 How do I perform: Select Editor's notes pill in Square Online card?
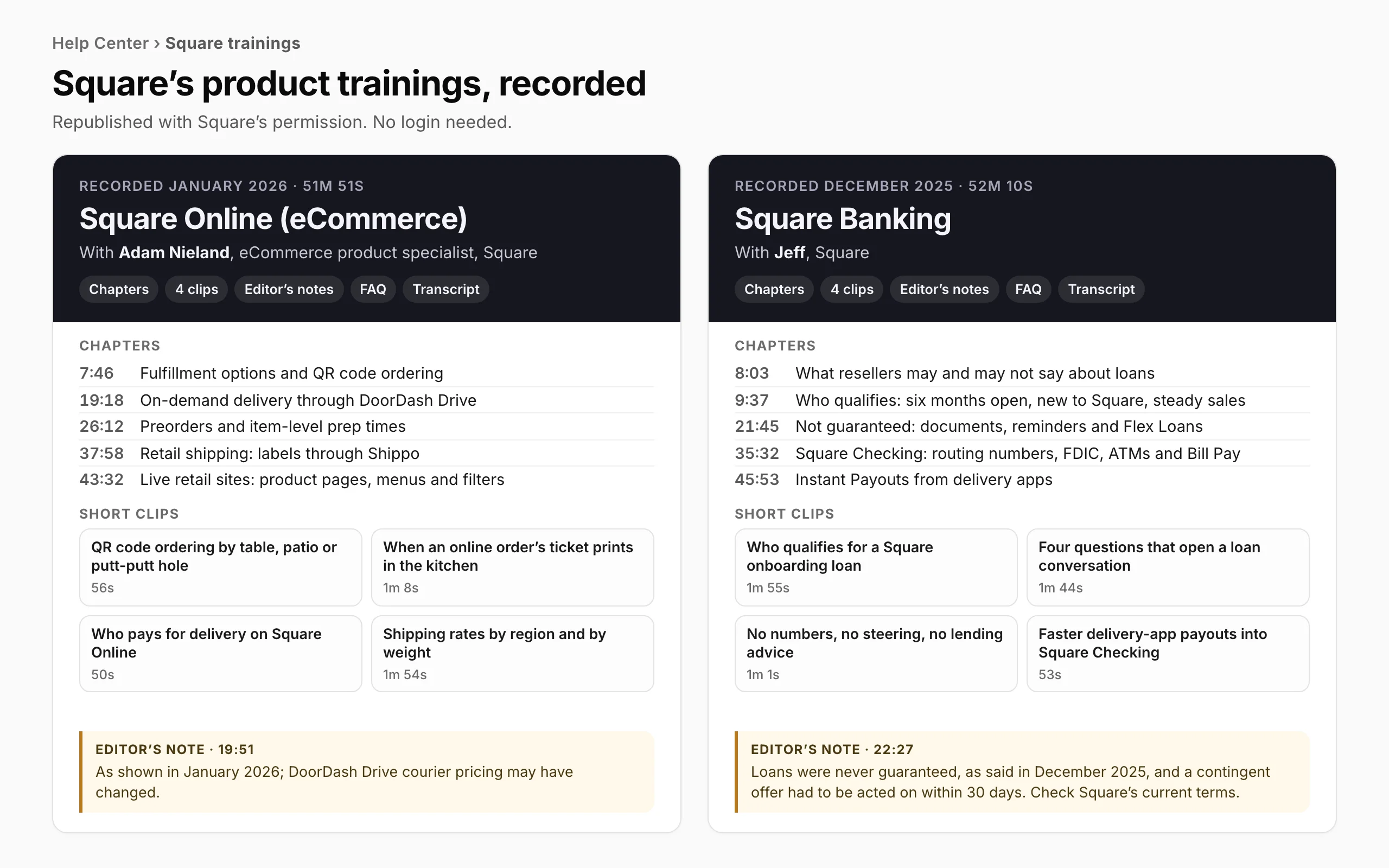289,289
